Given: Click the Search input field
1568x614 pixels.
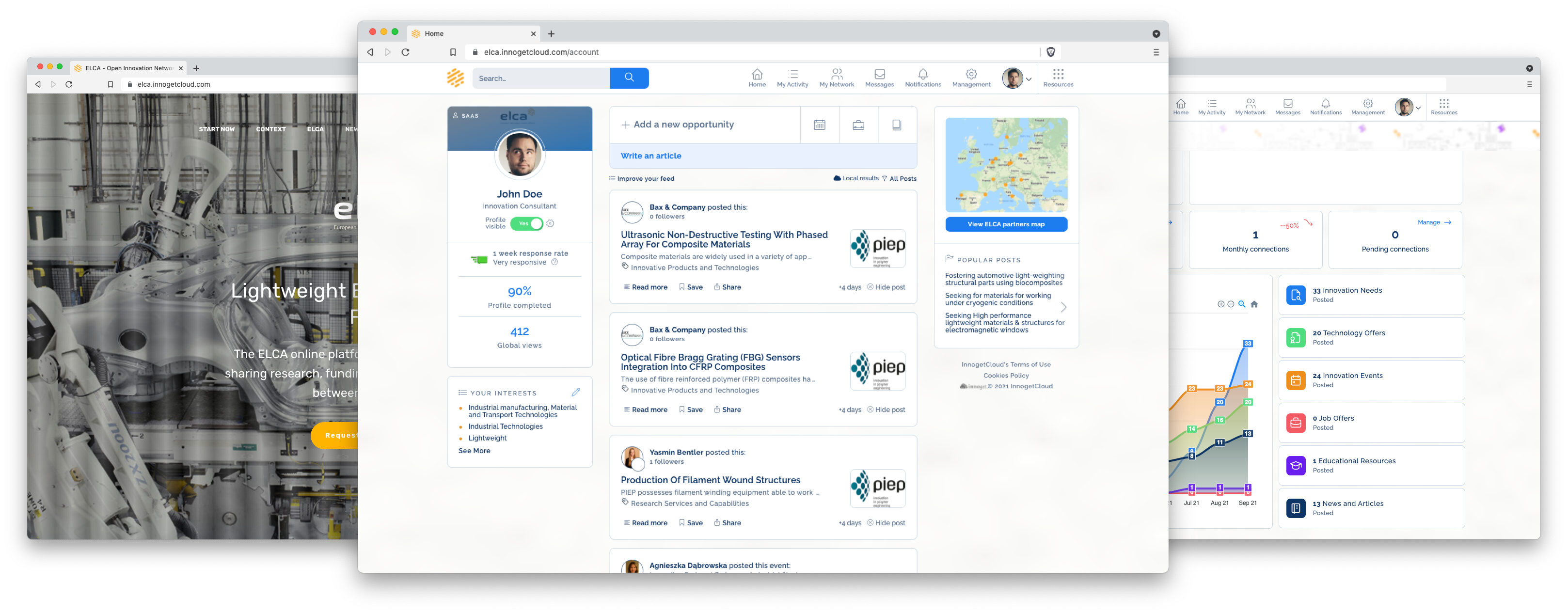Looking at the screenshot, I should point(541,78).
